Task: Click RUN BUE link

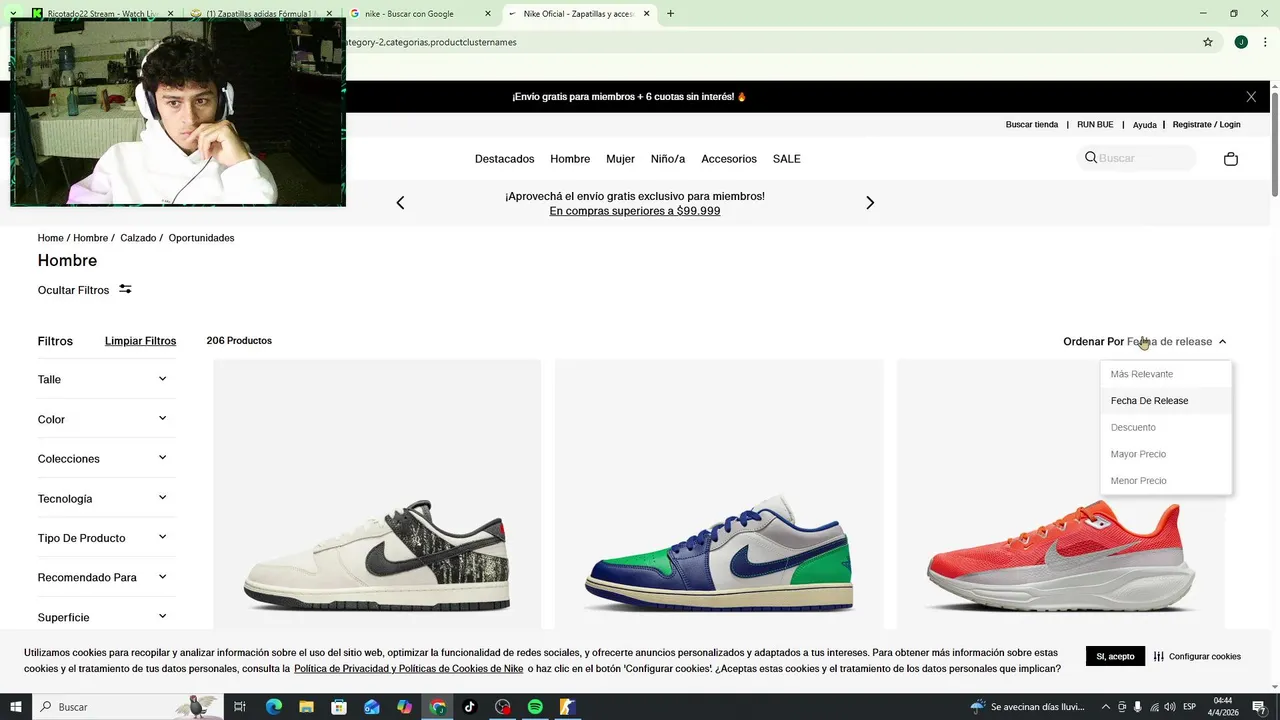Action: pyautogui.click(x=1095, y=125)
